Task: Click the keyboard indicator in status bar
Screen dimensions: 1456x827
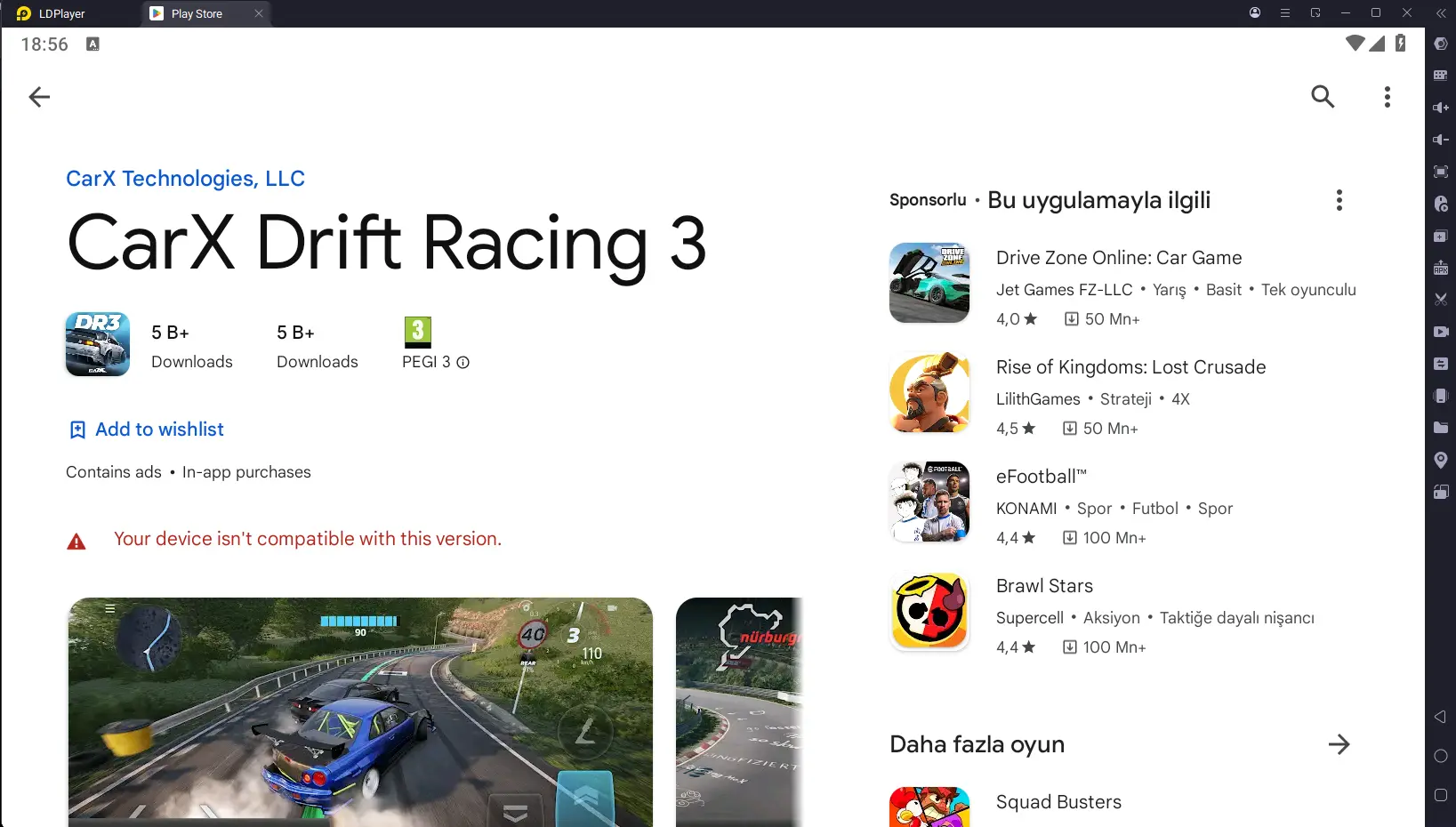Action: pyautogui.click(x=93, y=44)
